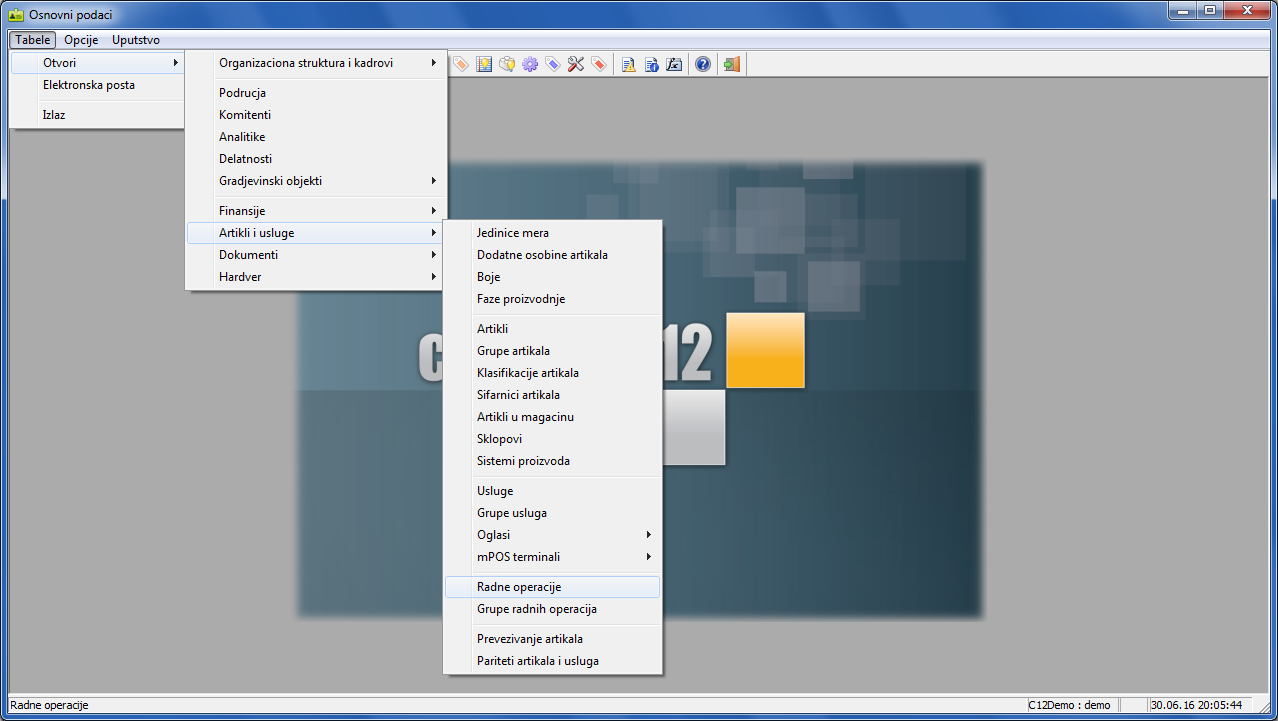Click the blocks with light bulb icon
Screen dimensions: 1278x721
click(x=507, y=64)
